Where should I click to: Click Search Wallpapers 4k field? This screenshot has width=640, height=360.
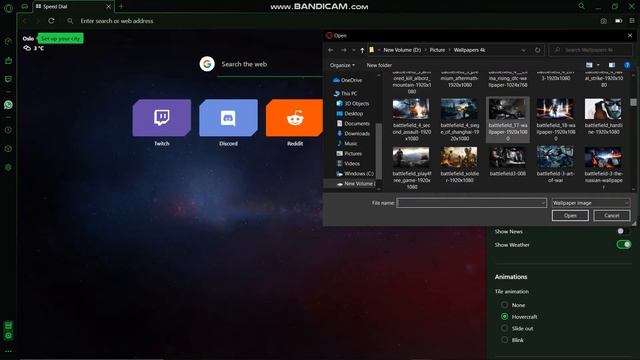pyautogui.click(x=591, y=50)
